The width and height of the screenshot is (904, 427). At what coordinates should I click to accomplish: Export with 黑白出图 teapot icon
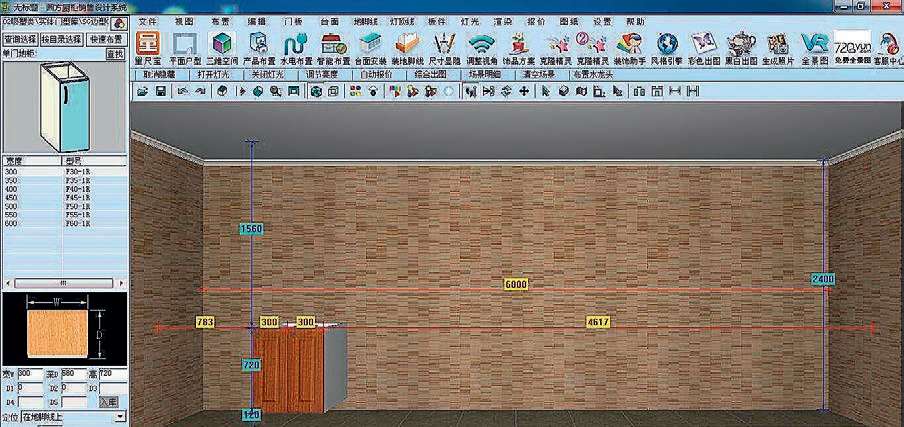point(741,48)
